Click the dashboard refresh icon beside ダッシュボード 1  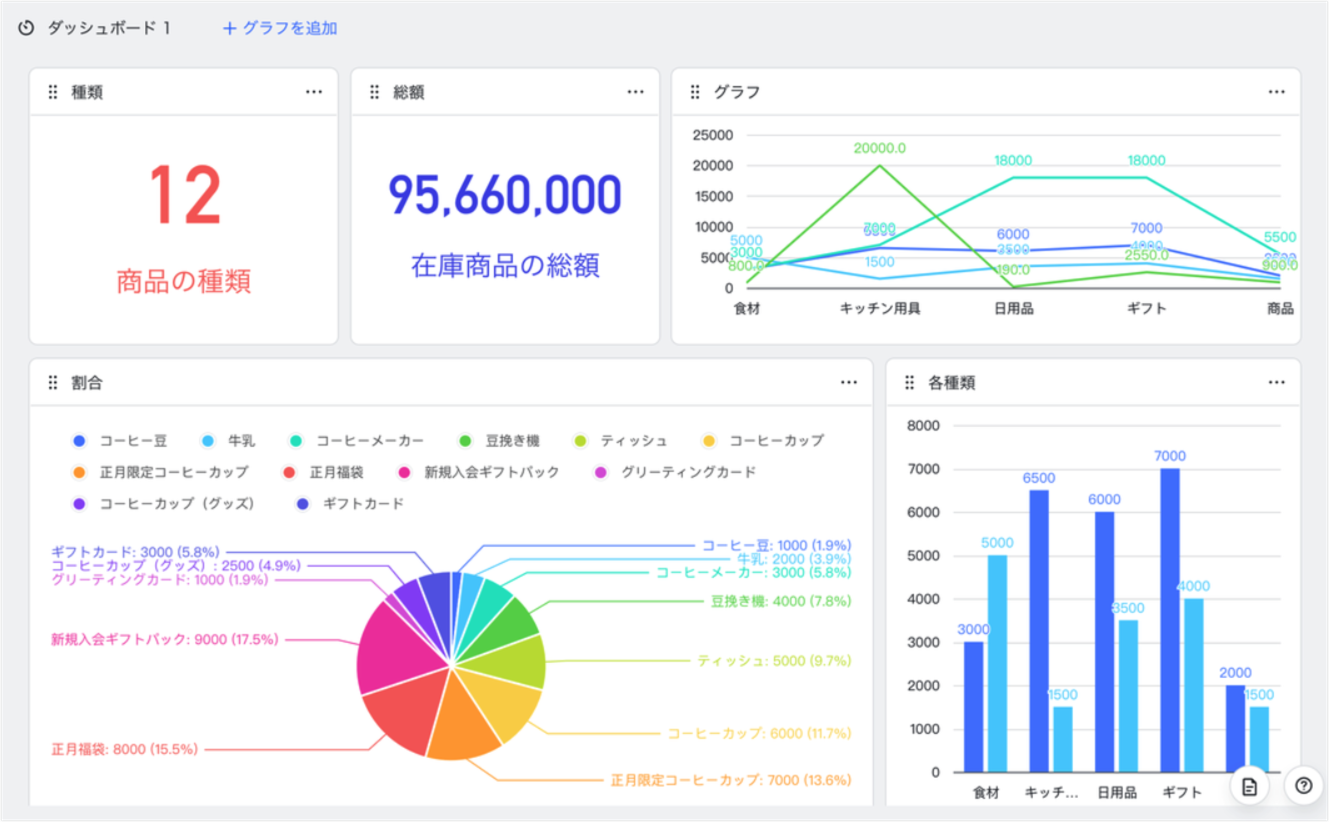coord(27,28)
